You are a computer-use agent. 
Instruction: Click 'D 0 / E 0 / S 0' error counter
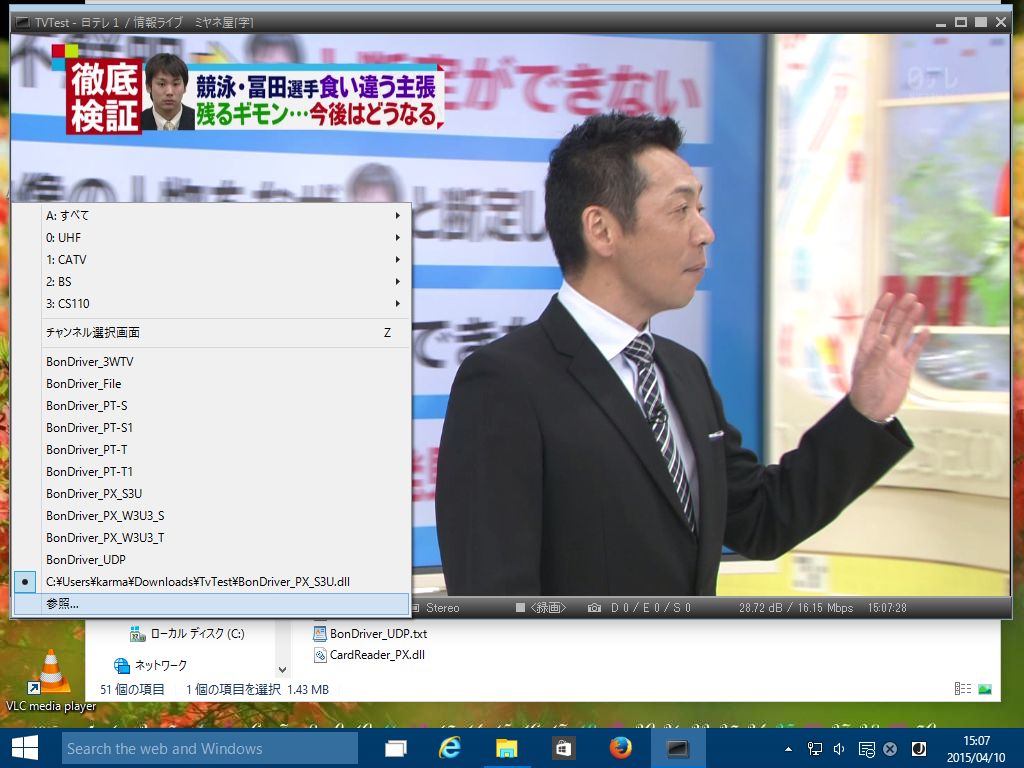(x=650, y=608)
